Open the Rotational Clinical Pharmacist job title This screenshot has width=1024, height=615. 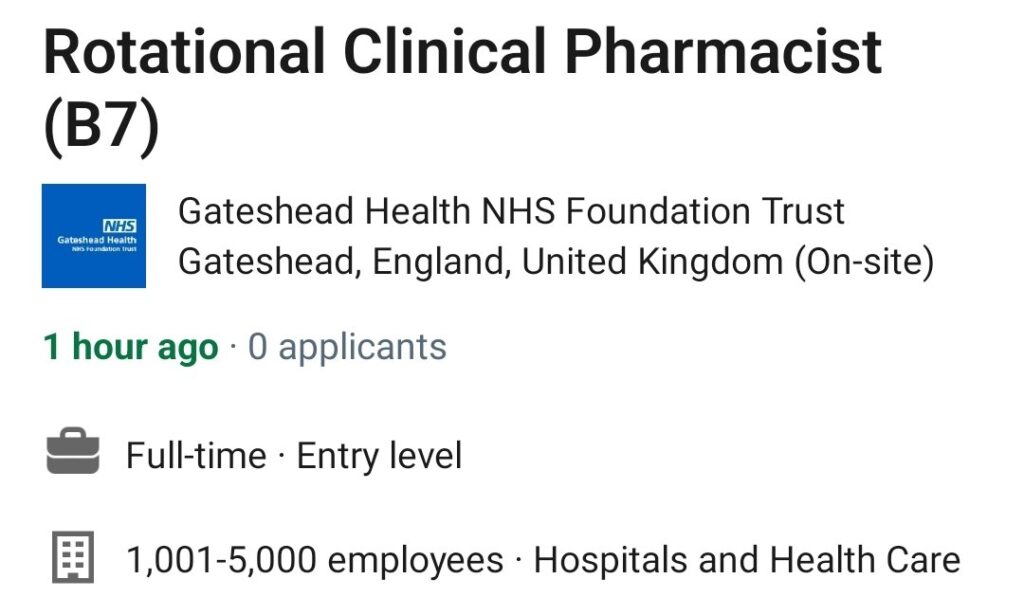click(x=462, y=51)
